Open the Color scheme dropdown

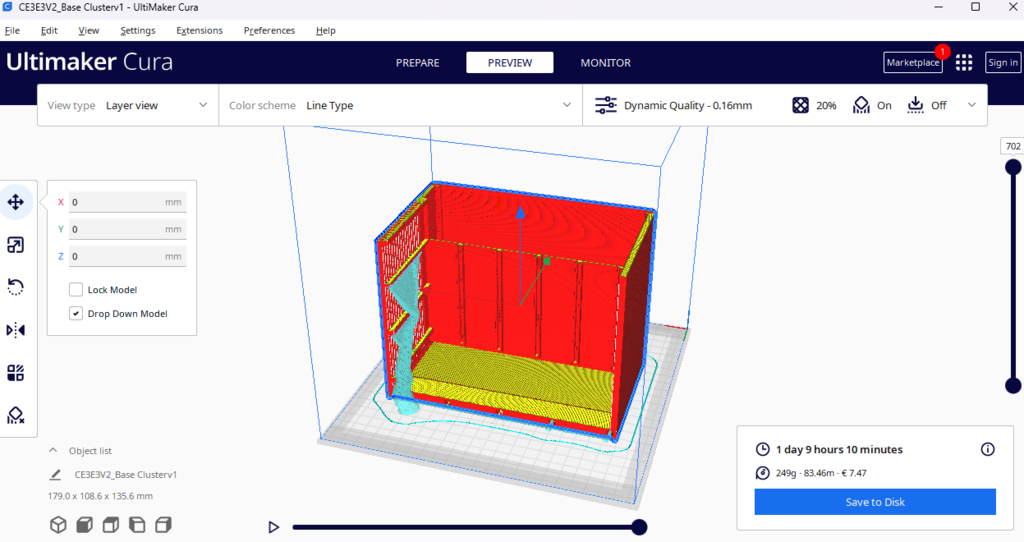click(400, 105)
